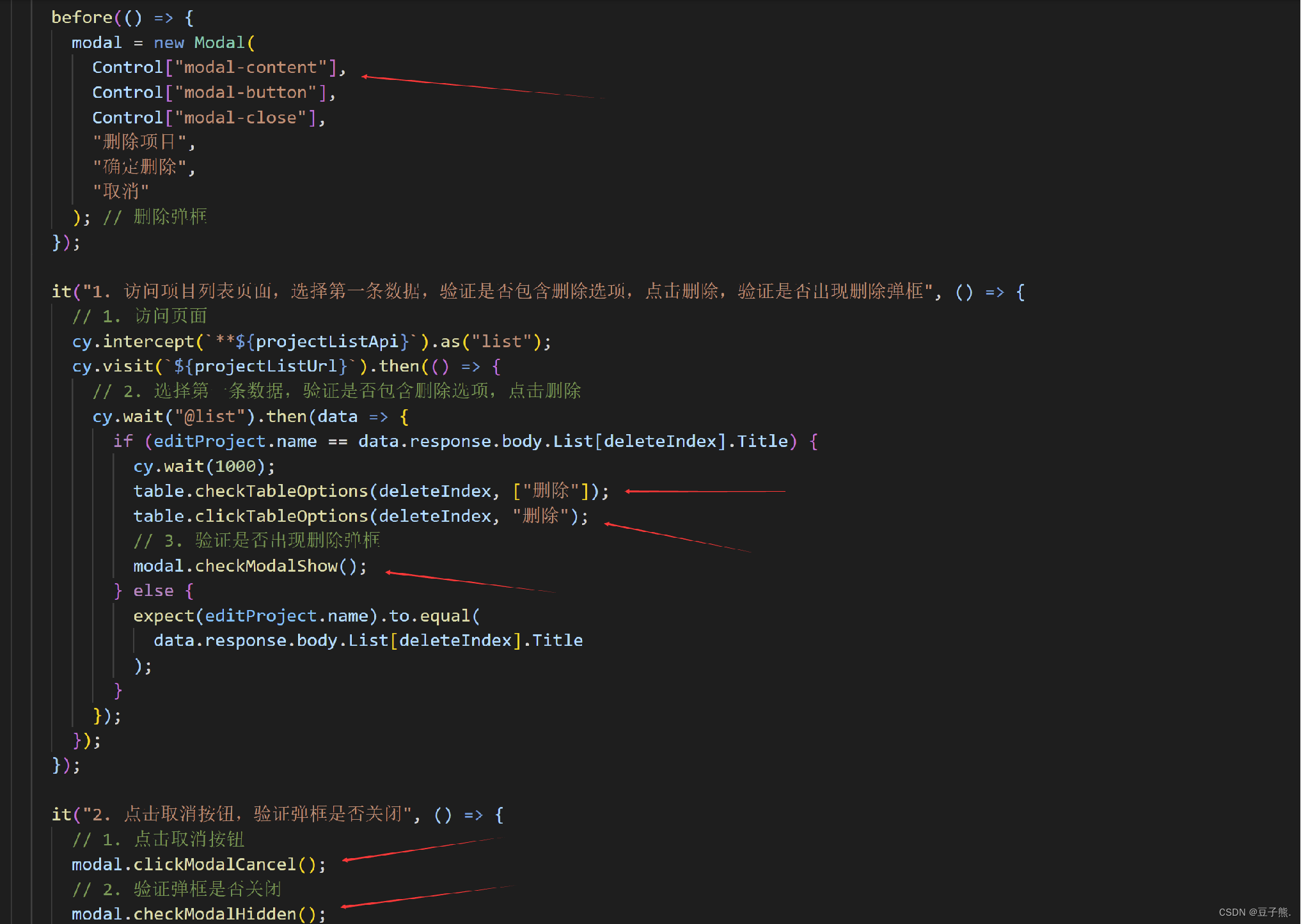Click data.response.body.List[deleteIndex].Title argument line
The height and width of the screenshot is (924, 1301).
coord(368,641)
